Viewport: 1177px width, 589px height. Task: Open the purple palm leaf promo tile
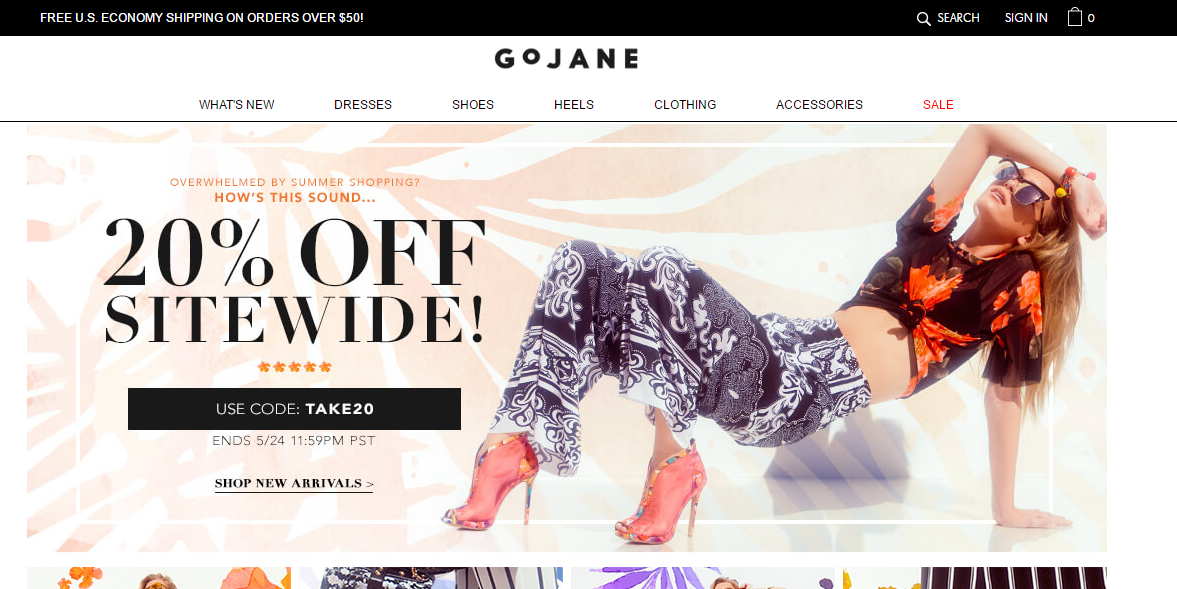click(x=702, y=578)
